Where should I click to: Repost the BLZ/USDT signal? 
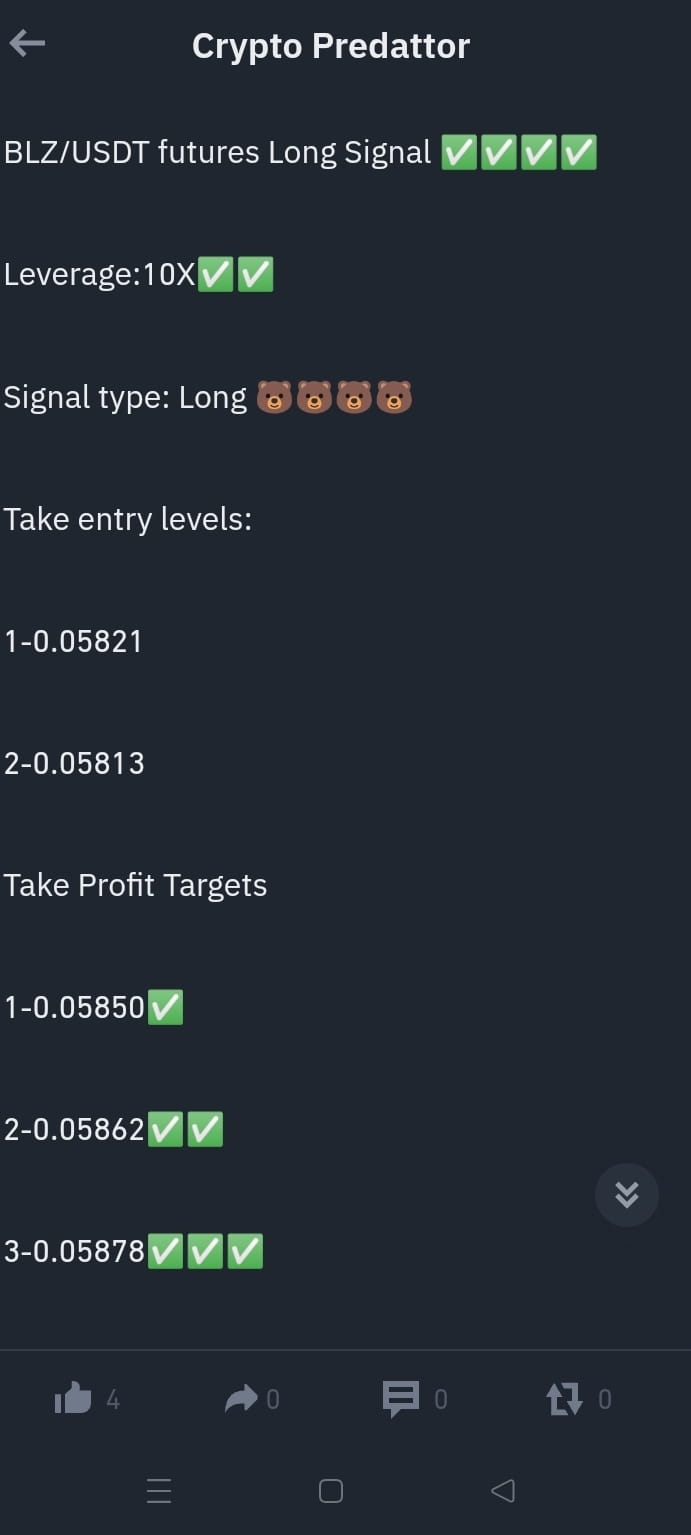(x=565, y=1399)
